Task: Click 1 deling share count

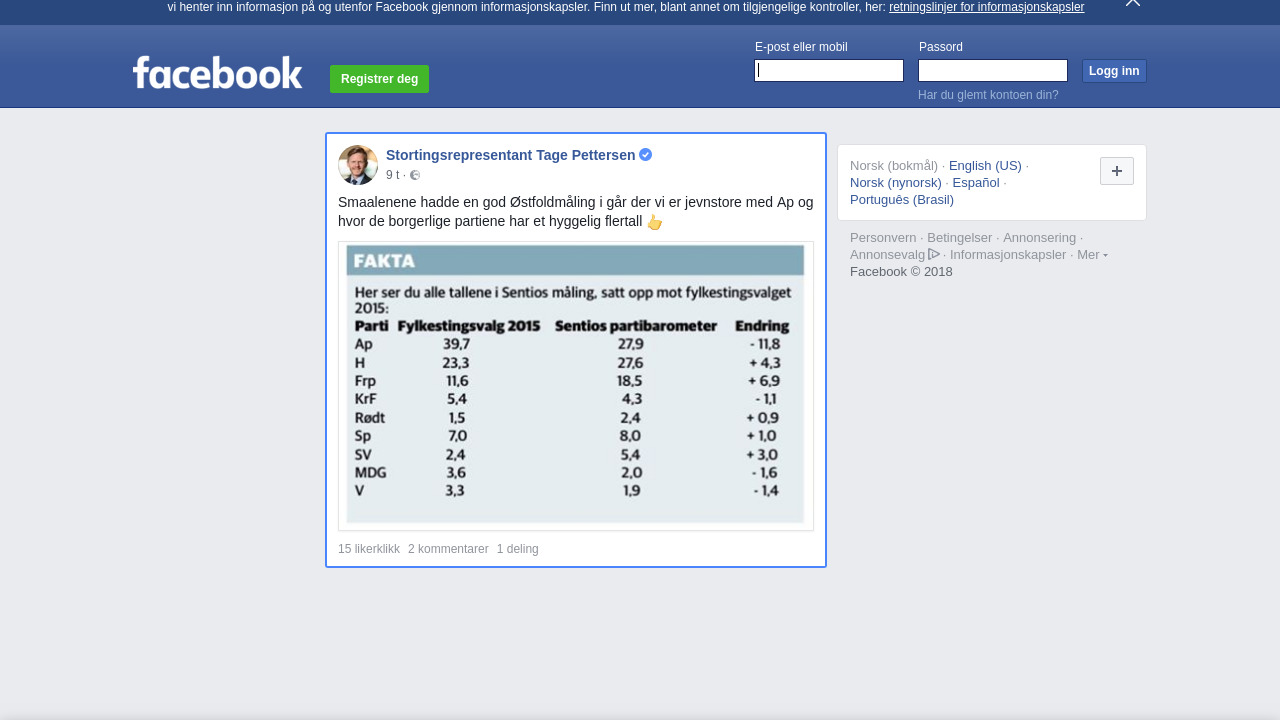Action: [517, 549]
